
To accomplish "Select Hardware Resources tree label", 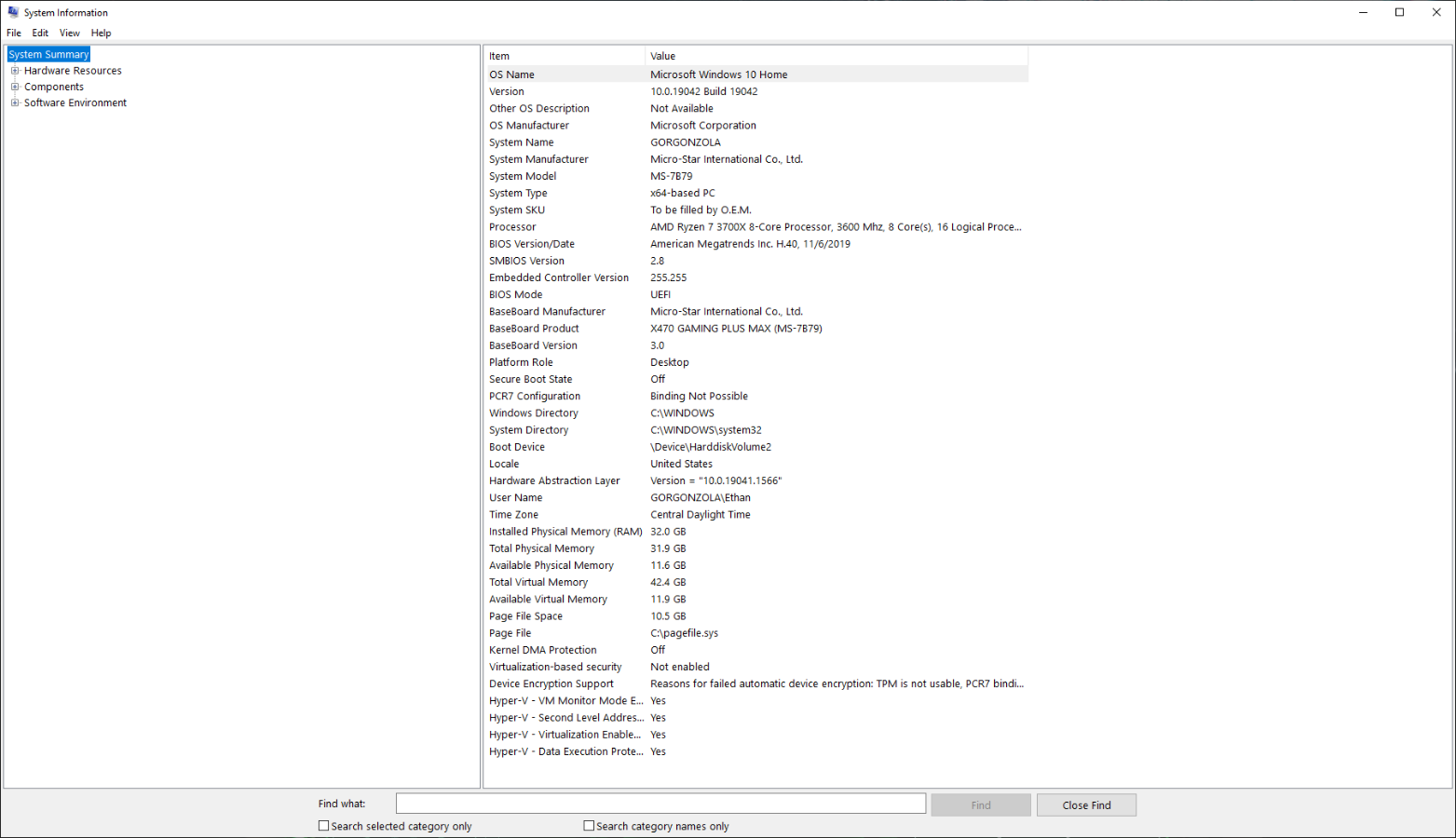I will click(73, 71).
